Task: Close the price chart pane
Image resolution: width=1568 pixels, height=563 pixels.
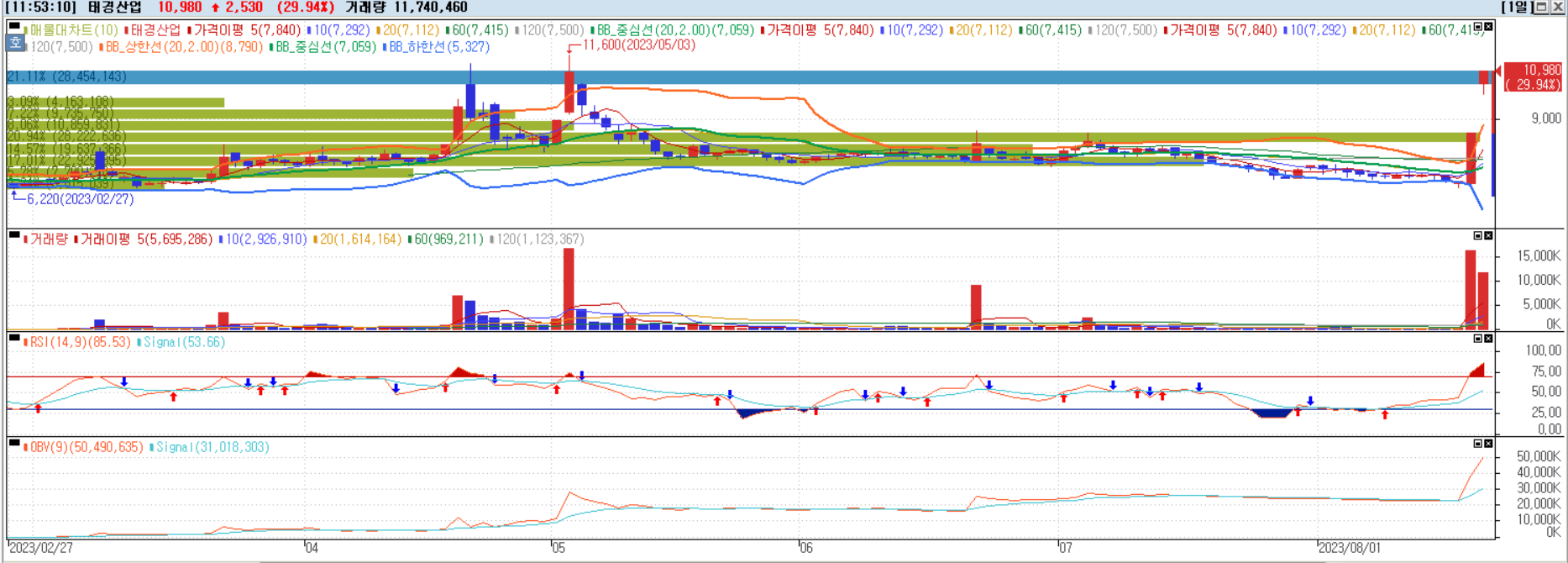Action: point(1488,28)
